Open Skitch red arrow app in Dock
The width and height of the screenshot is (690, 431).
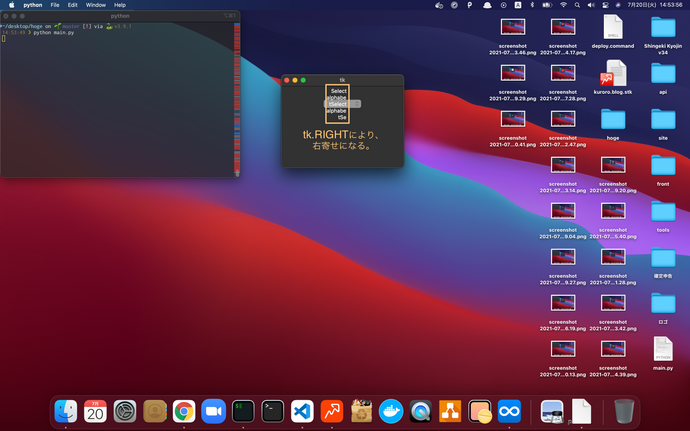pyautogui.click(x=332, y=412)
